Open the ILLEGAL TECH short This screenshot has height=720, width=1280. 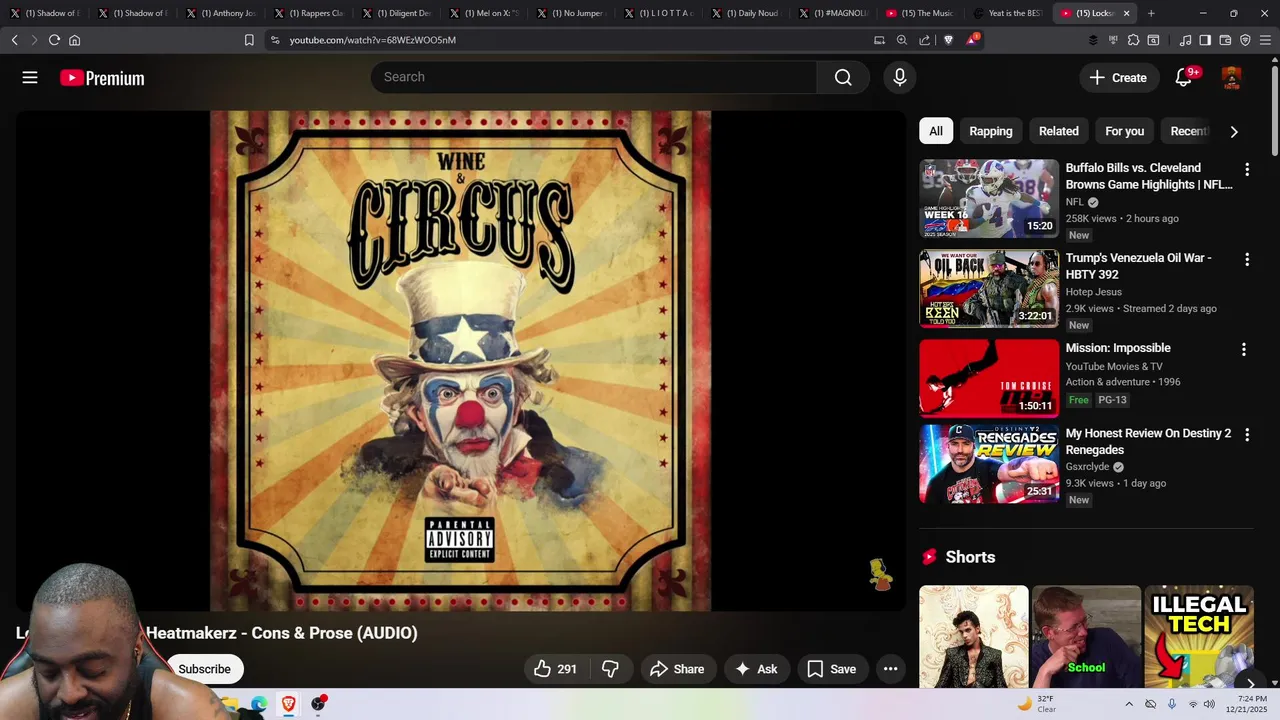[x=1199, y=637]
